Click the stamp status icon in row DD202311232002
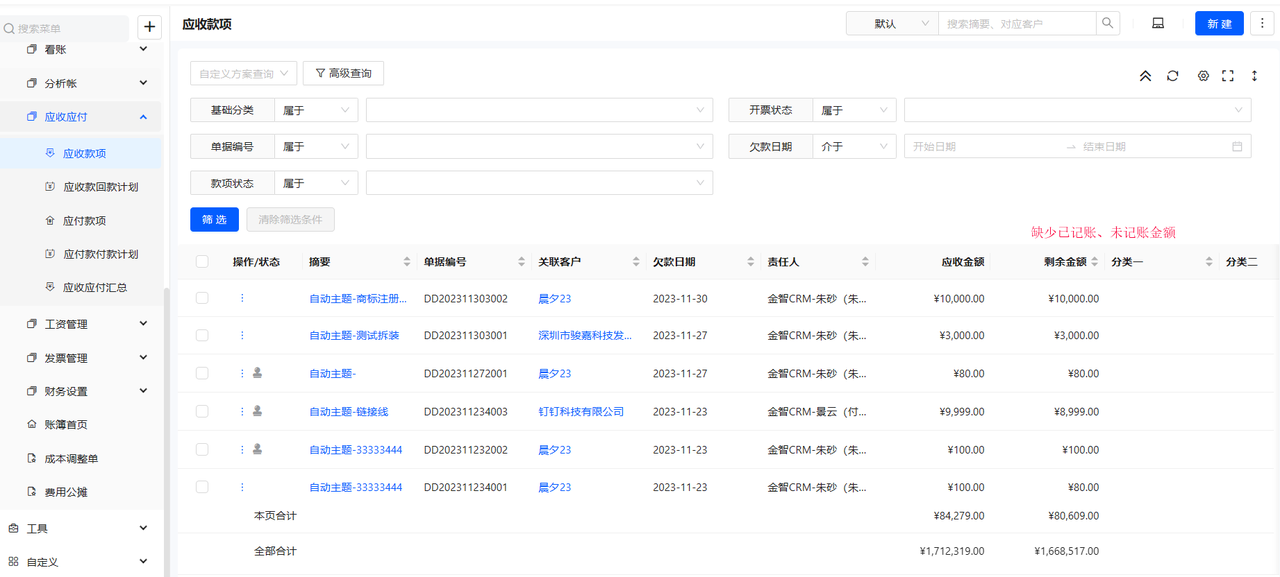The width and height of the screenshot is (1280, 577). click(x=257, y=449)
